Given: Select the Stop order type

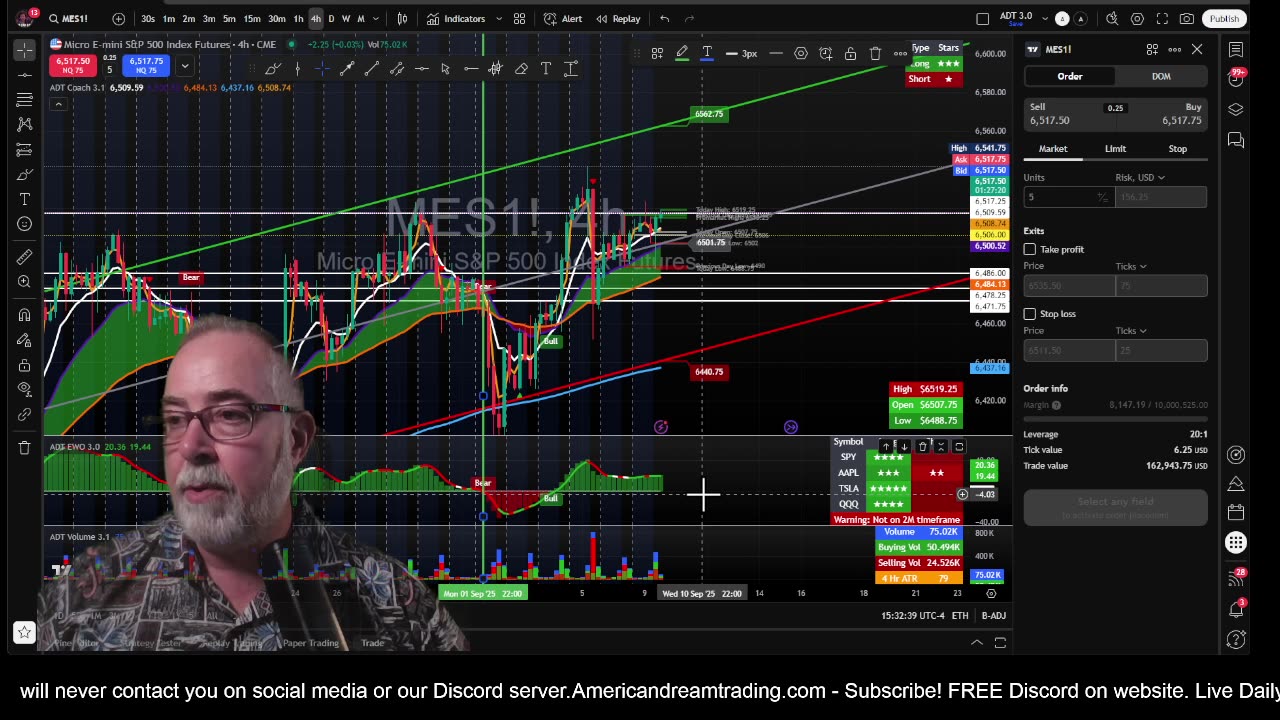Looking at the screenshot, I should [1178, 149].
